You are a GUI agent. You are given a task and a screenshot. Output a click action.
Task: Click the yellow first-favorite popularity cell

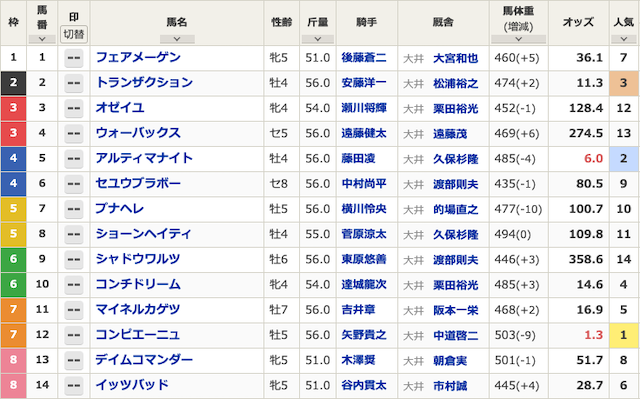(x=623, y=335)
